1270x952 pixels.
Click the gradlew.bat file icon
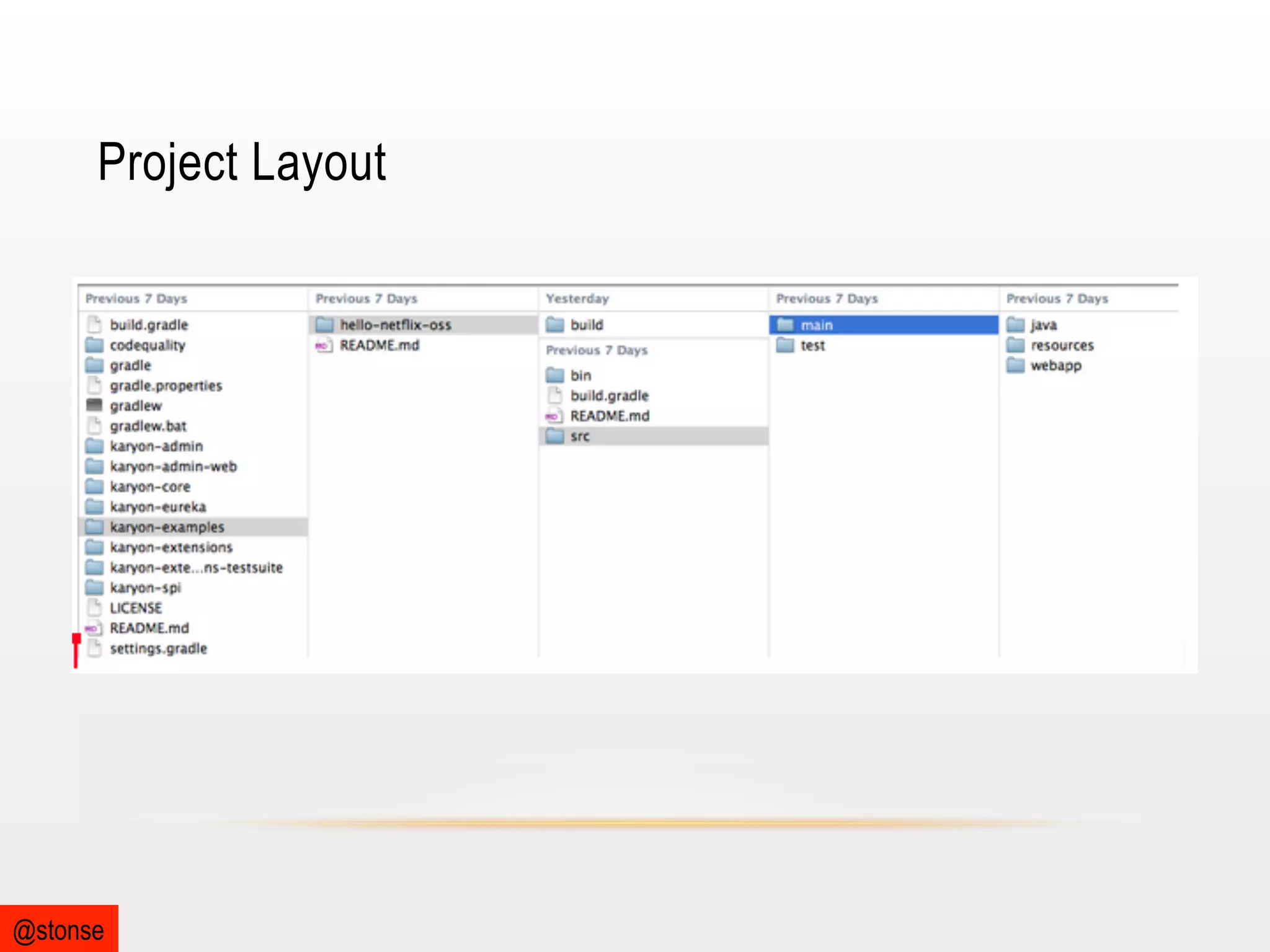[94, 425]
